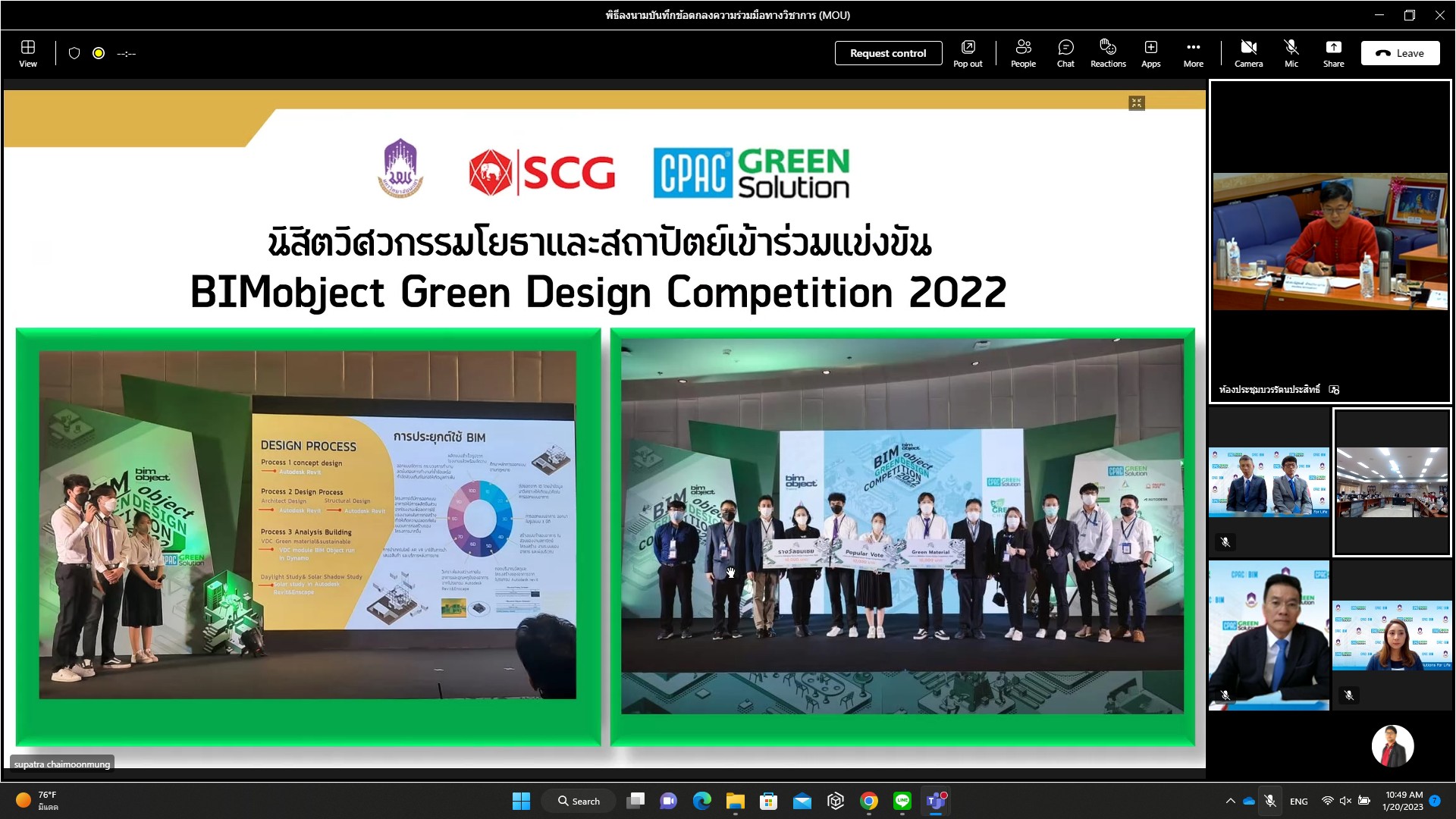Open the hexagon cube app on taskbar
Screen dimensions: 1456x819
coord(835,801)
